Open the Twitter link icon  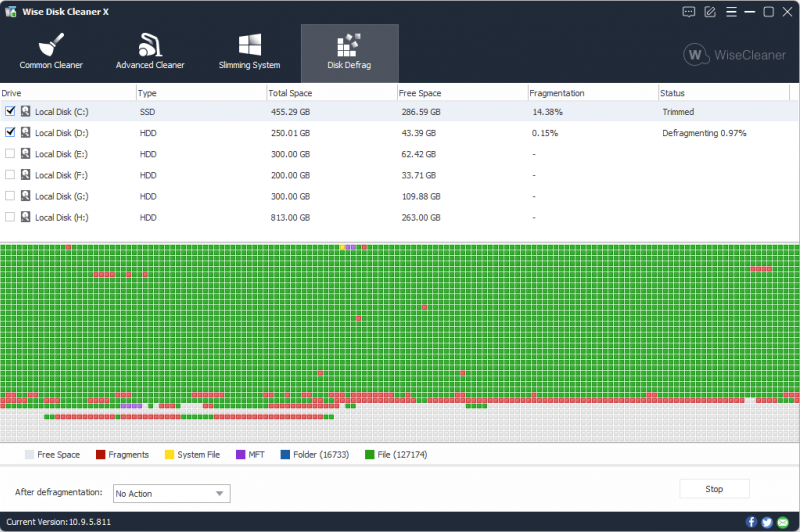click(x=767, y=522)
